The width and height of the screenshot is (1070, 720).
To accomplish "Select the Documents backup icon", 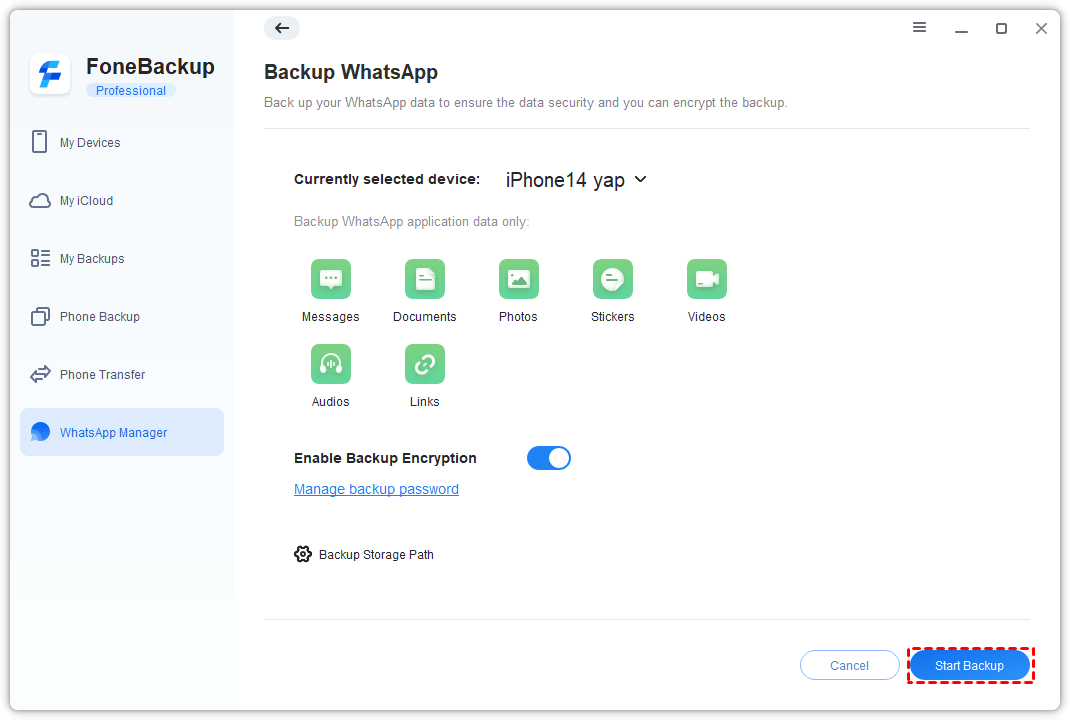I will tap(425, 279).
